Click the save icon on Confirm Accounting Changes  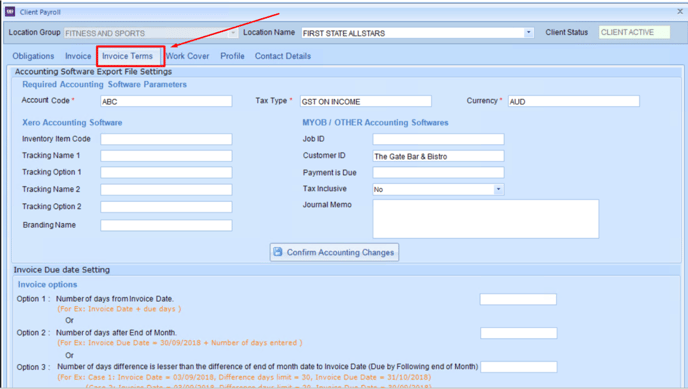(x=278, y=252)
